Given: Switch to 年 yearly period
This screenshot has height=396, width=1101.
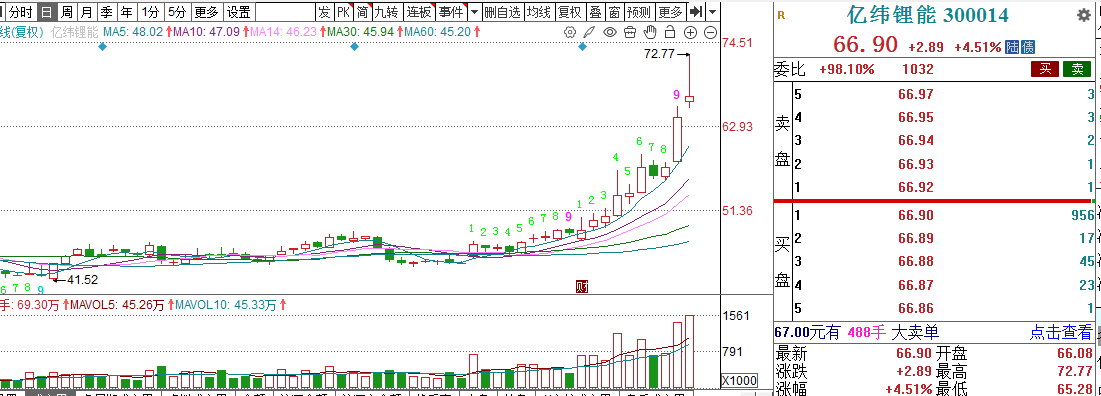Looking at the screenshot, I should [x=126, y=12].
